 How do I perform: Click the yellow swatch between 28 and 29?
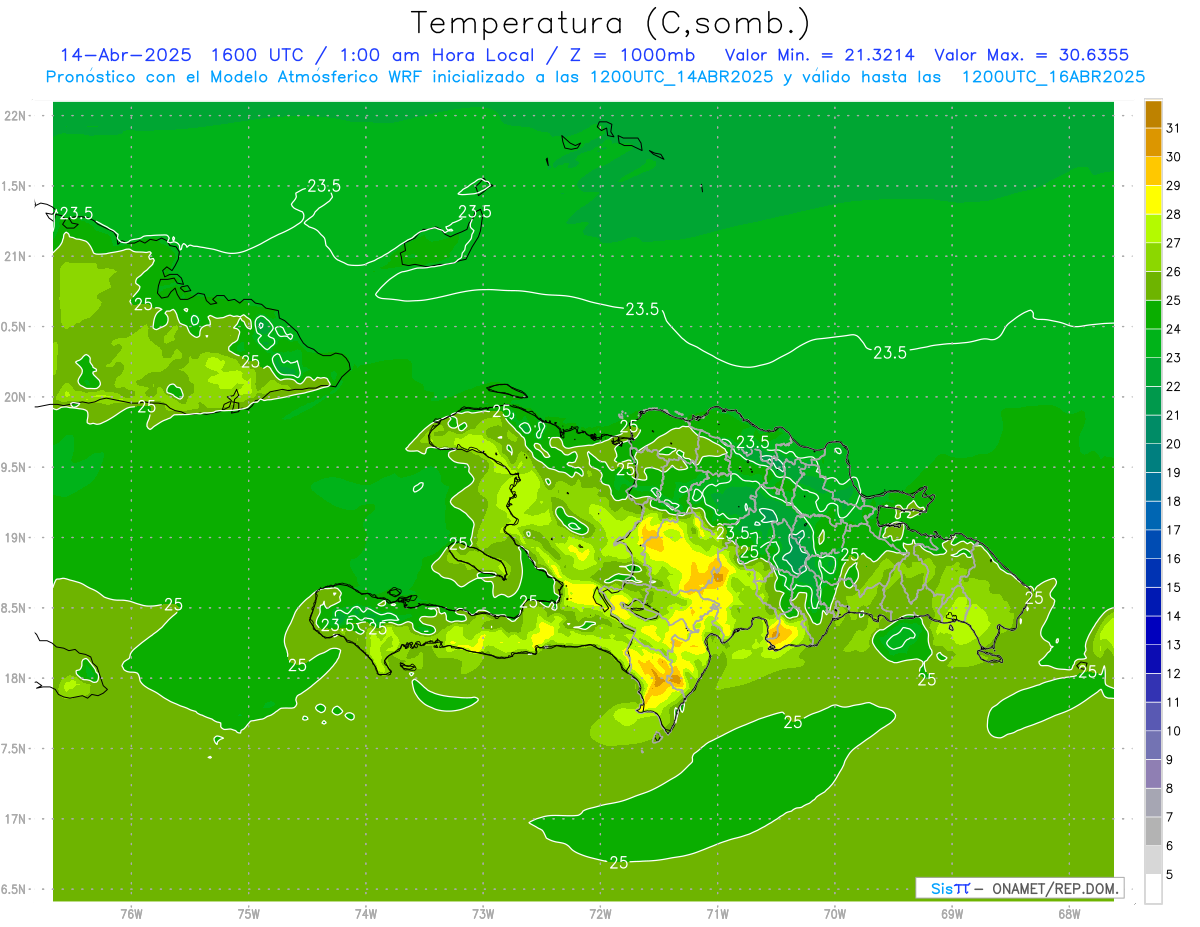click(x=1153, y=200)
